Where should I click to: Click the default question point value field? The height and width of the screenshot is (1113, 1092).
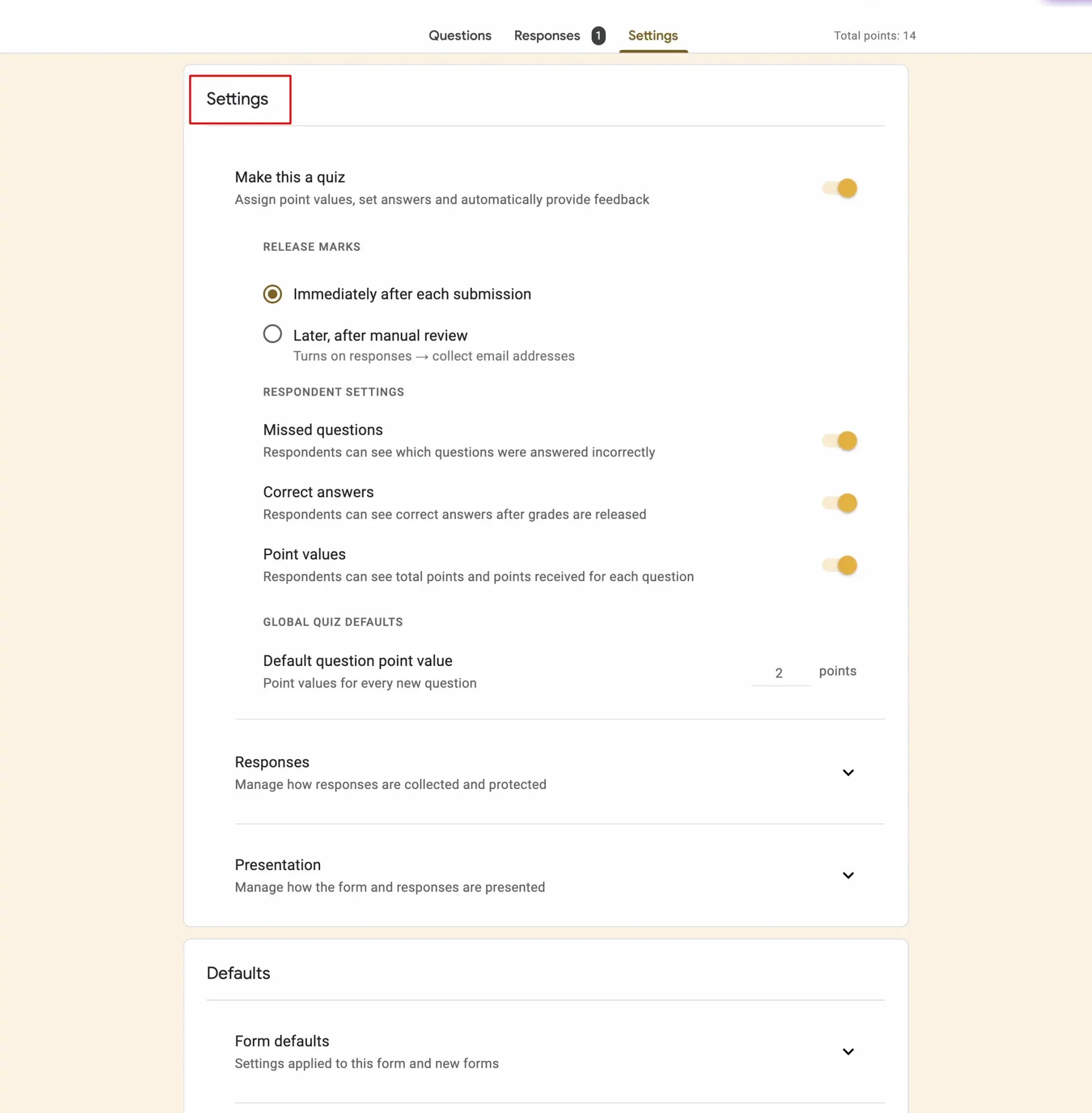[780, 672]
